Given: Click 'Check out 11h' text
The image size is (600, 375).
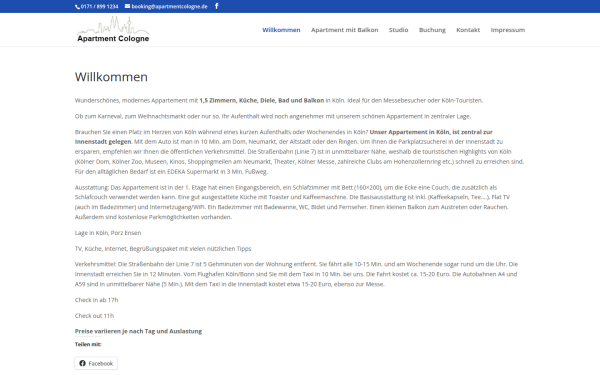Looking at the screenshot, I should coord(95,316).
